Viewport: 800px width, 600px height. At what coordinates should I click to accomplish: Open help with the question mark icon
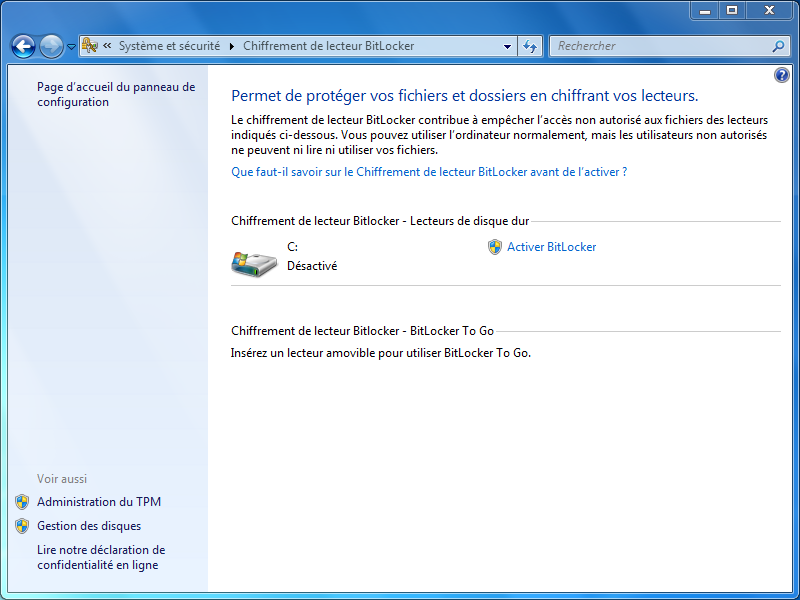coord(781,76)
